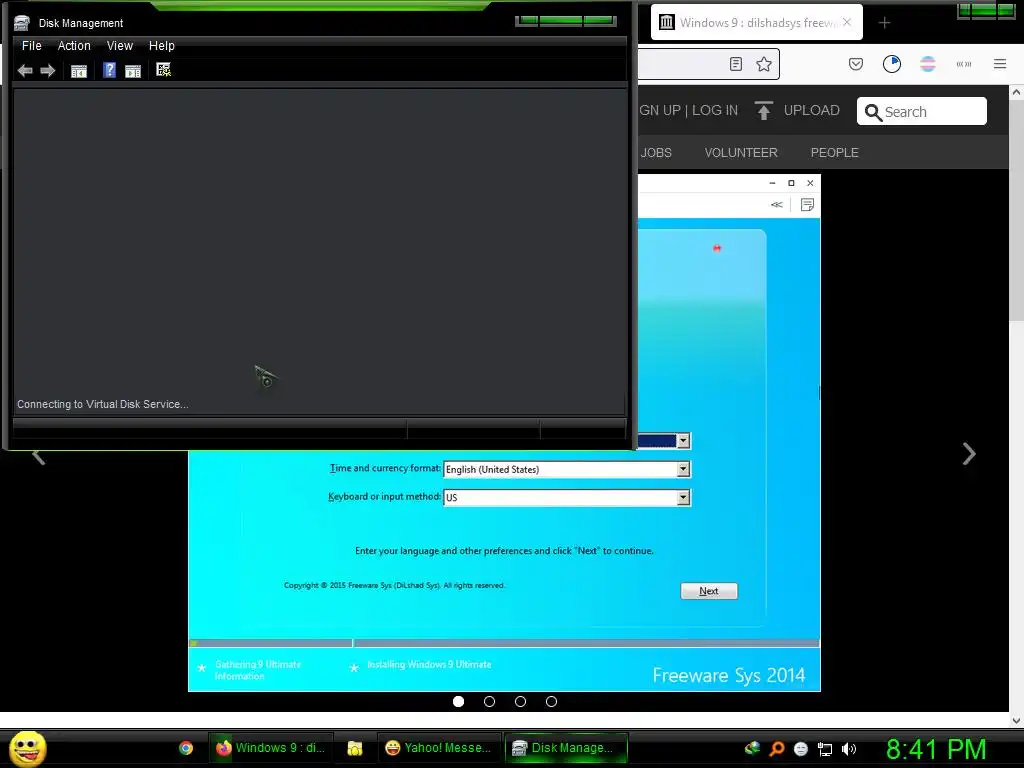The image size is (1024, 768).
Task: Click the scrollbar up arrow in Firefox
Action: [x=1016, y=93]
